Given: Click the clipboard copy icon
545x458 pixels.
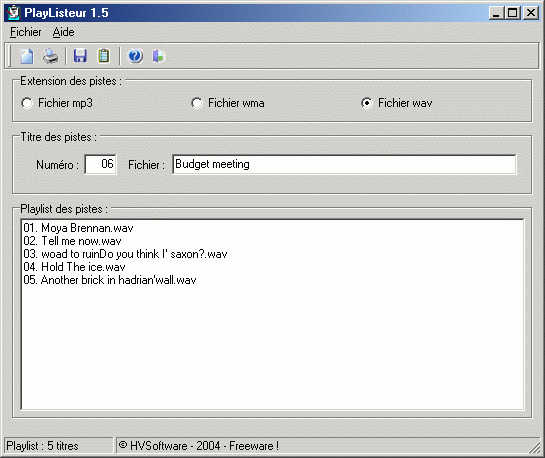Looking at the screenshot, I should click(104, 56).
